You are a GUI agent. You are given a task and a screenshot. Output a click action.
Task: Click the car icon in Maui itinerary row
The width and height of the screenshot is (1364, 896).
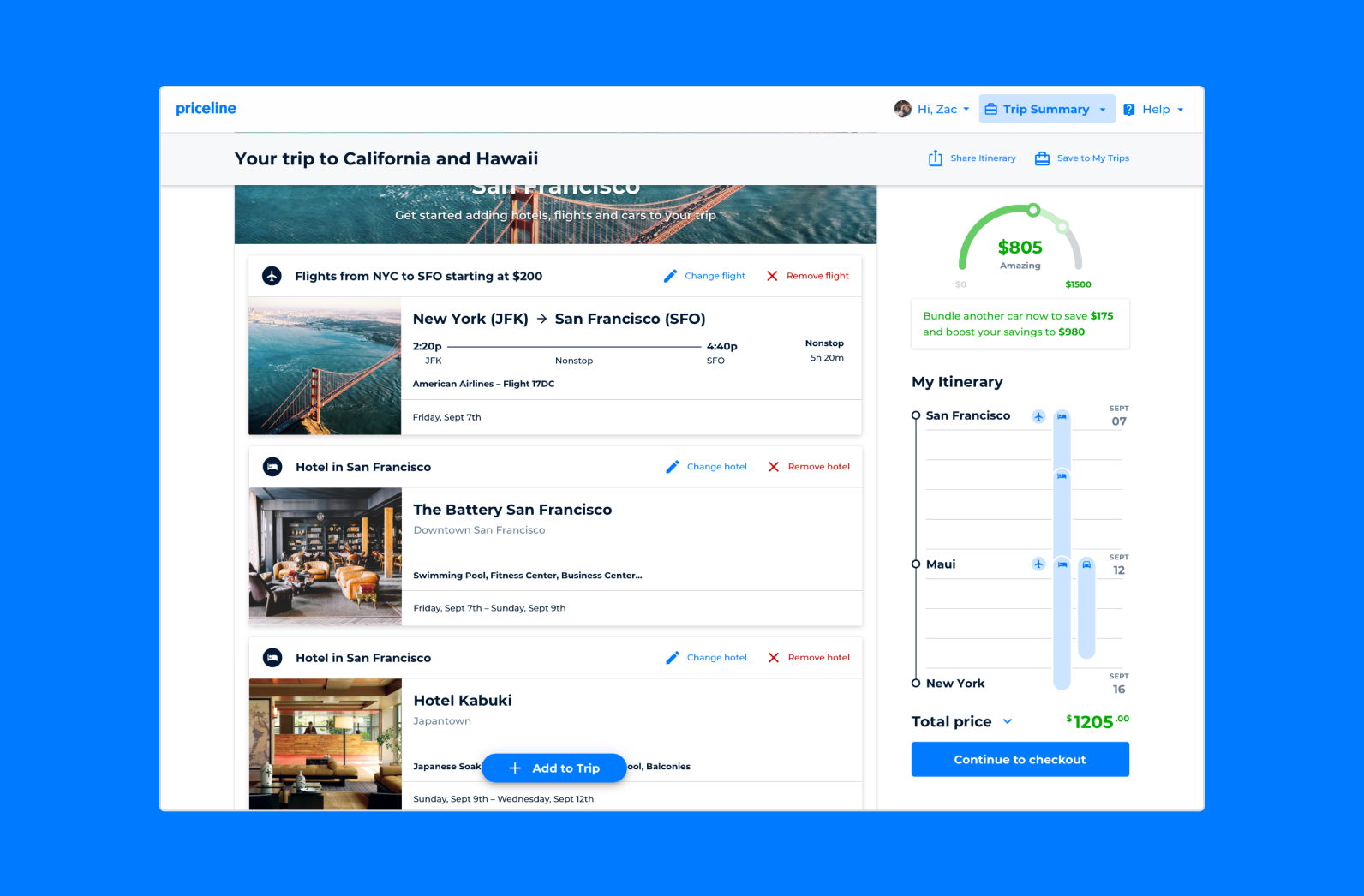(1086, 564)
